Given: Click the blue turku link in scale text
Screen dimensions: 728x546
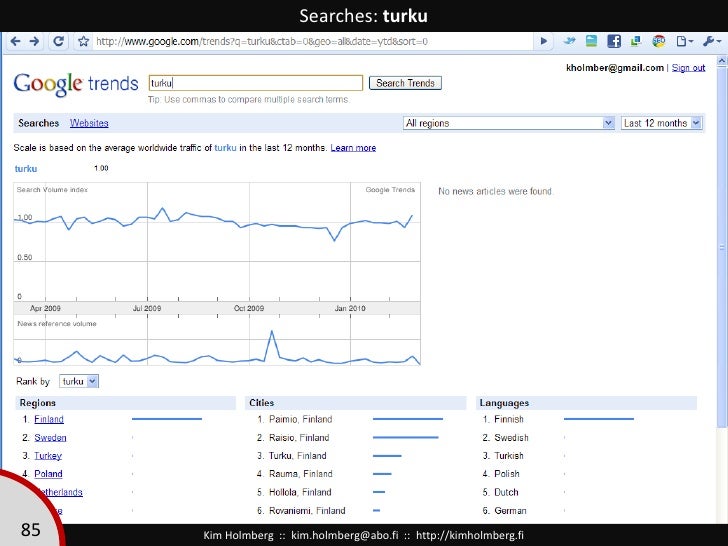Looking at the screenshot, I should click(x=225, y=148).
